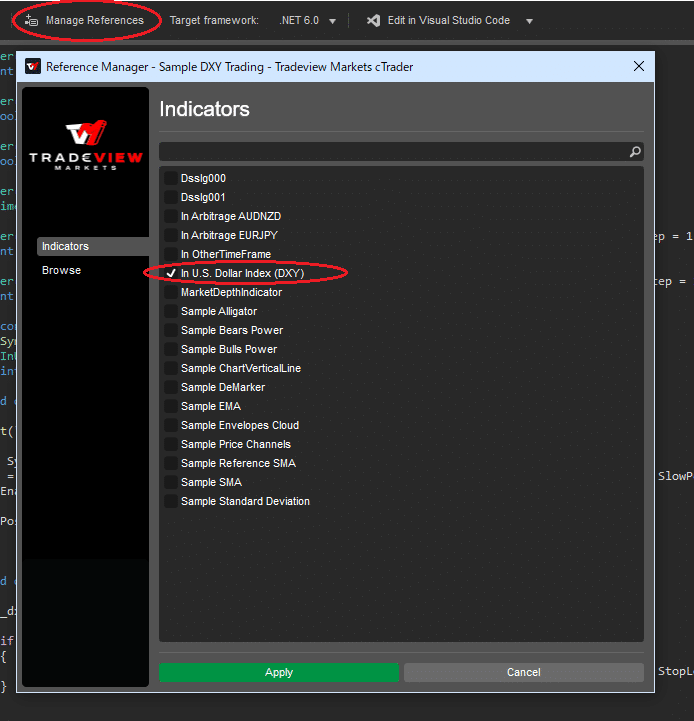Click the 'In OtherTimeFrame' label text

[x=226, y=254]
